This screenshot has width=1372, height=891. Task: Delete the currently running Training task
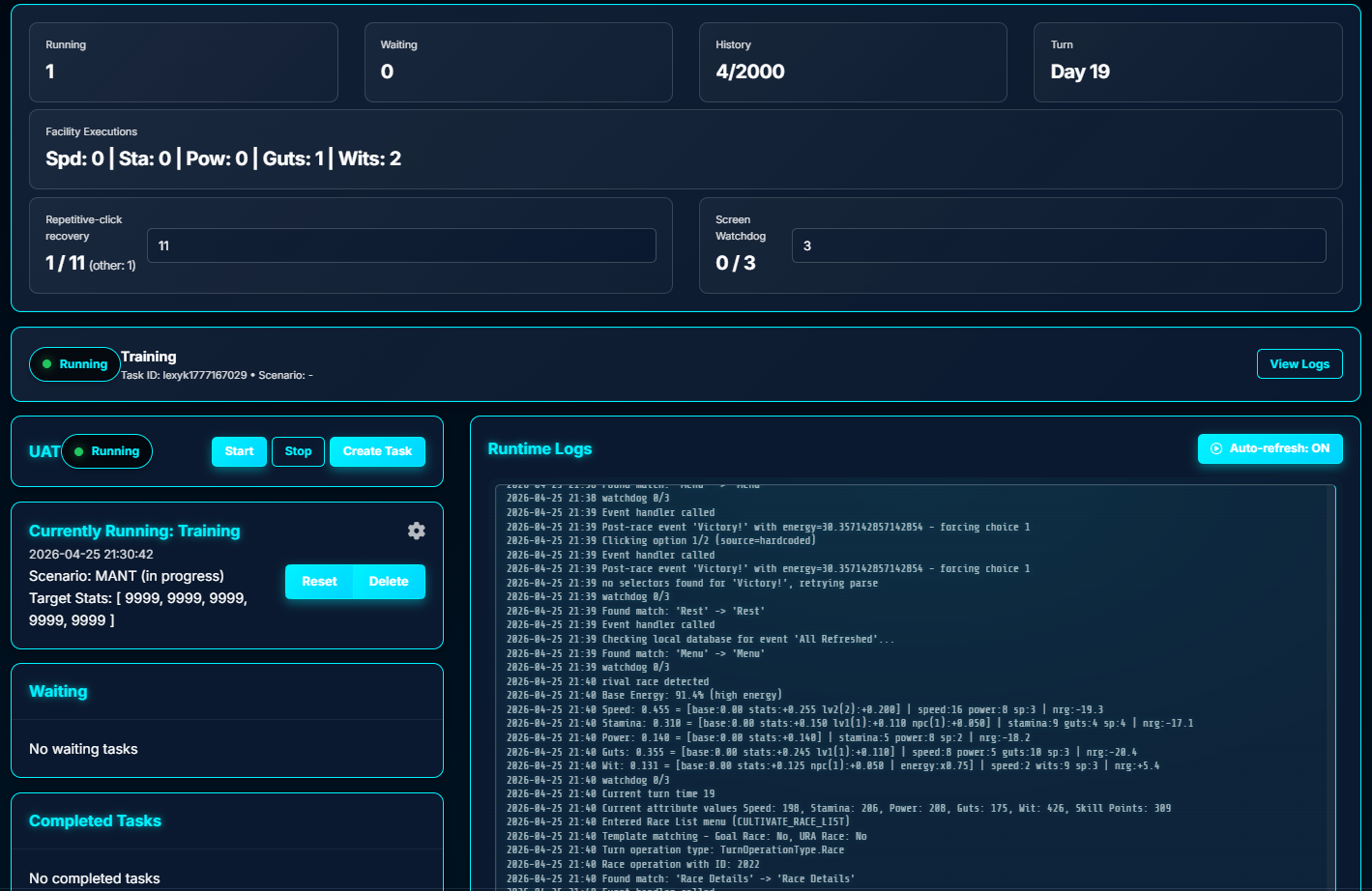tap(389, 582)
